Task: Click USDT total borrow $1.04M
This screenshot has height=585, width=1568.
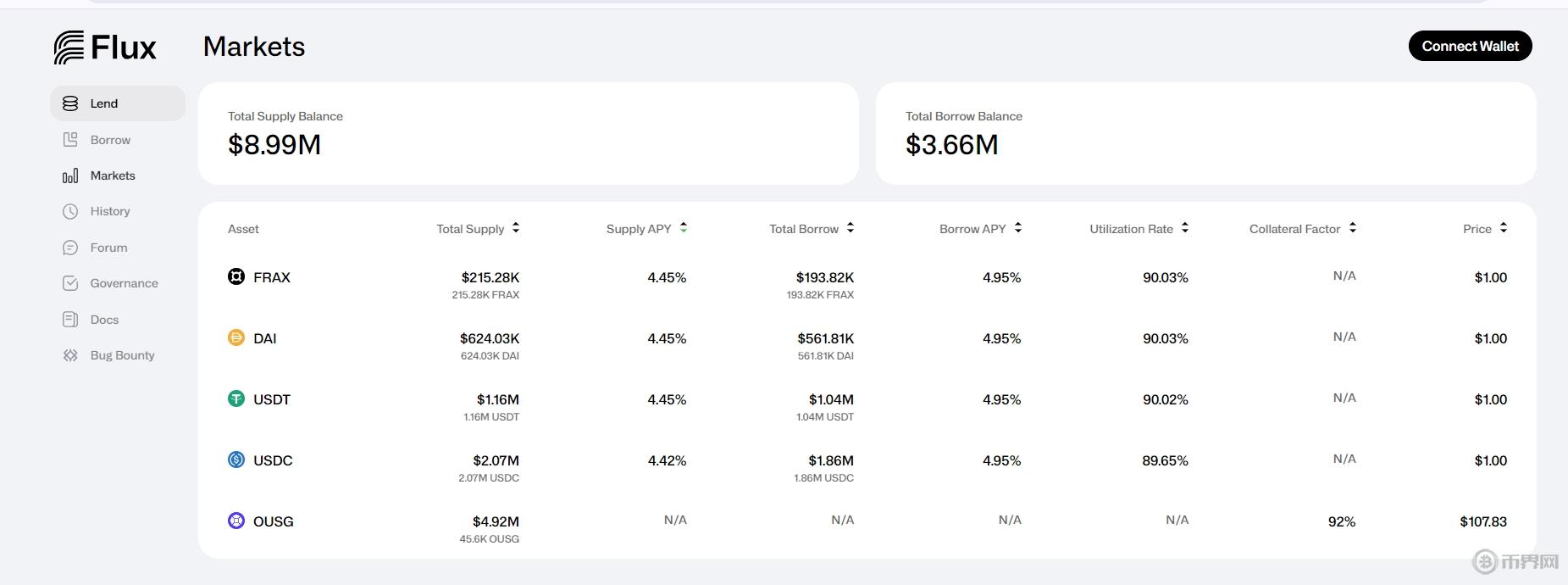Action: (832, 399)
